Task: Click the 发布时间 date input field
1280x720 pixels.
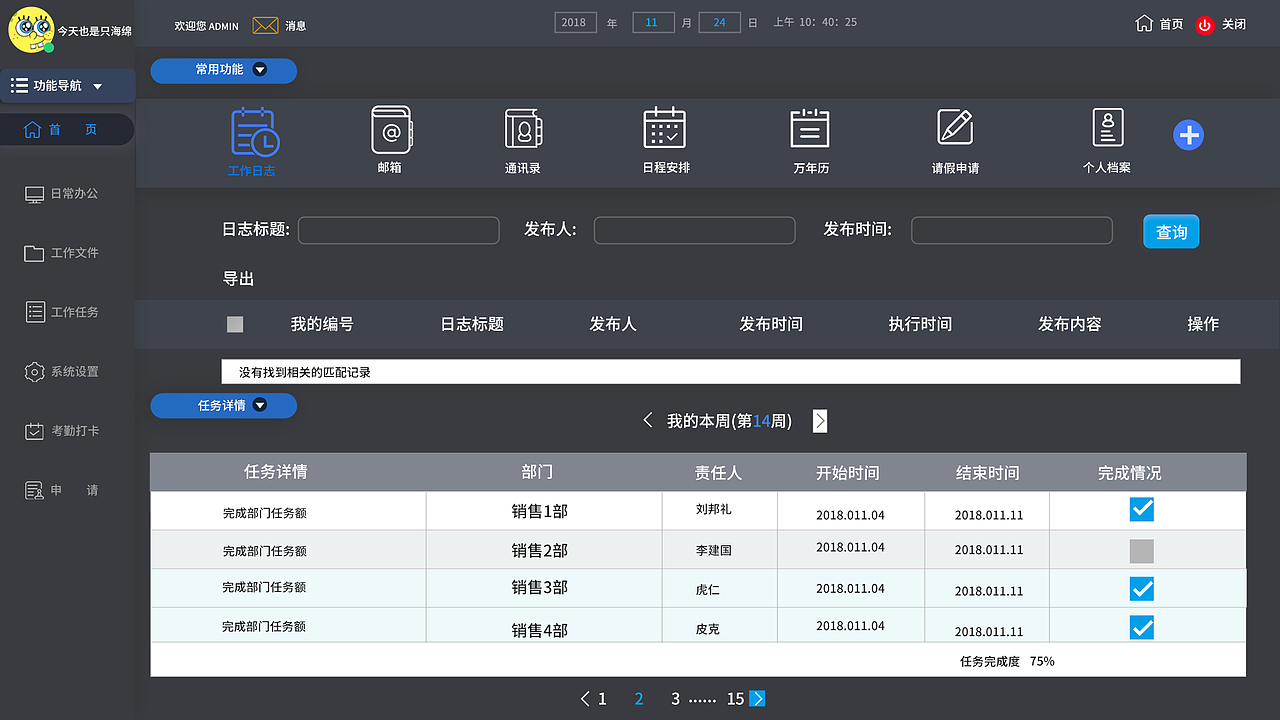Action: pyautogui.click(x=1011, y=230)
